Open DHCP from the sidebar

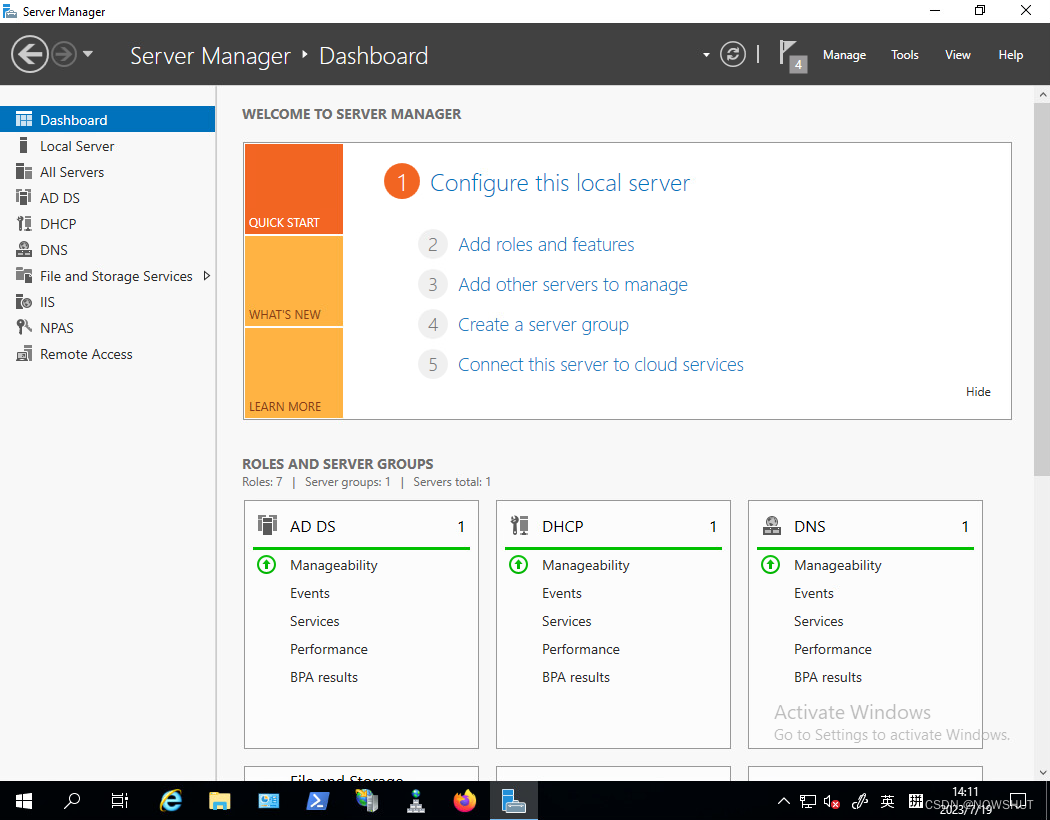click(x=107, y=224)
